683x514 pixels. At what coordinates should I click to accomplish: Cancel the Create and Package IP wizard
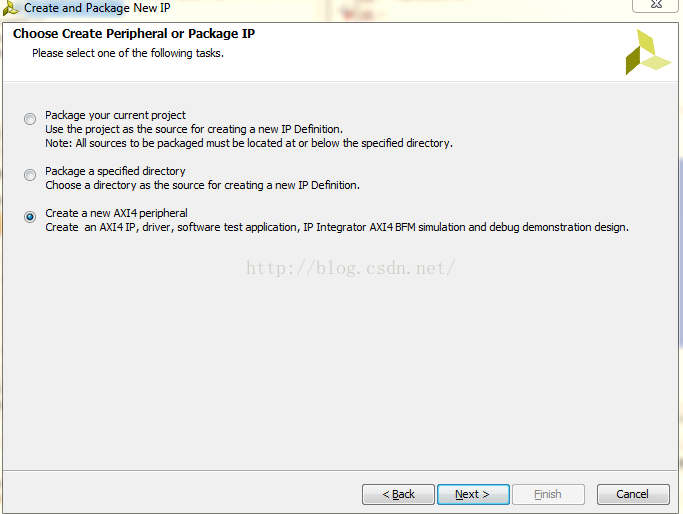point(633,494)
